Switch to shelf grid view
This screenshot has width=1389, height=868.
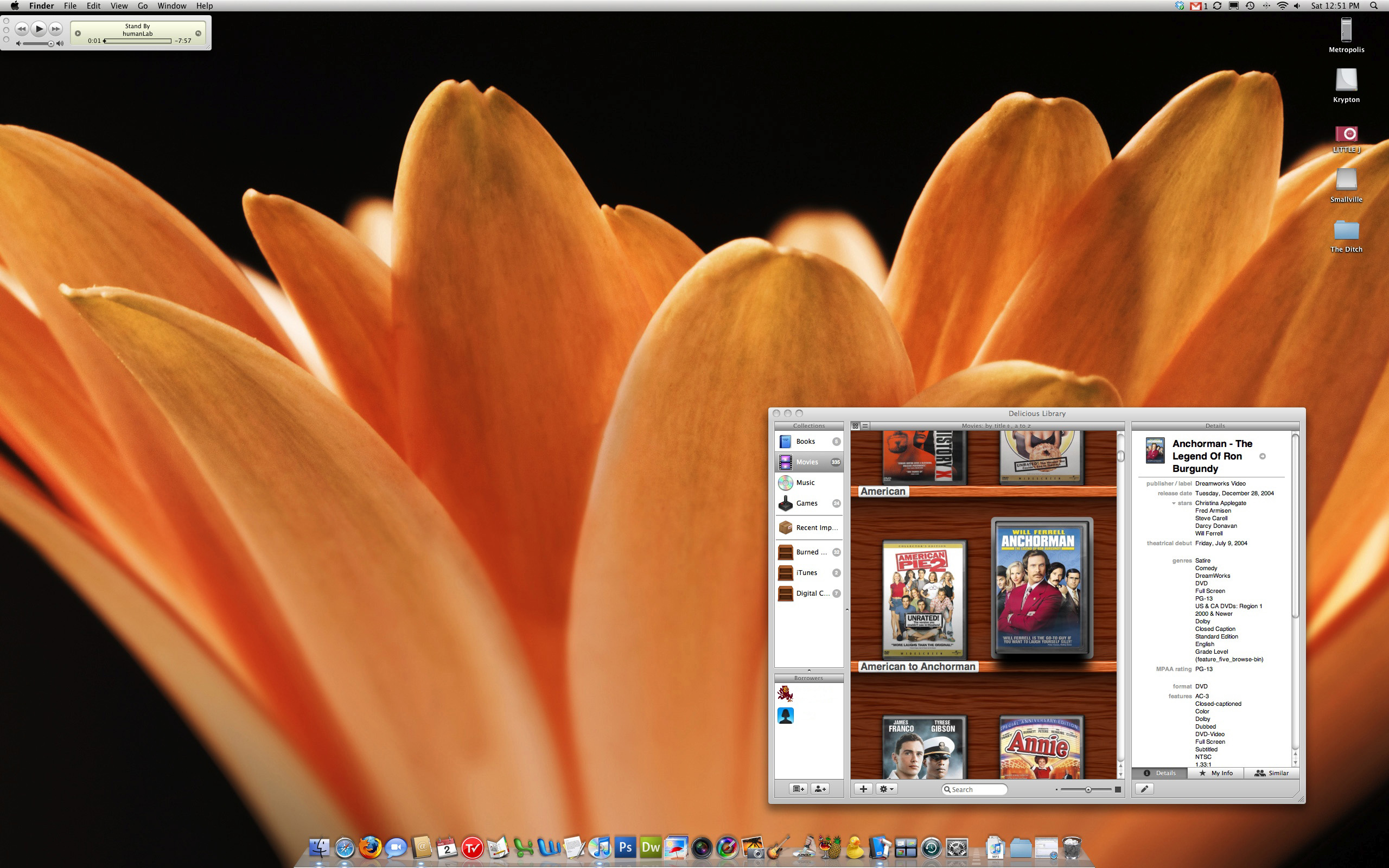click(855, 426)
